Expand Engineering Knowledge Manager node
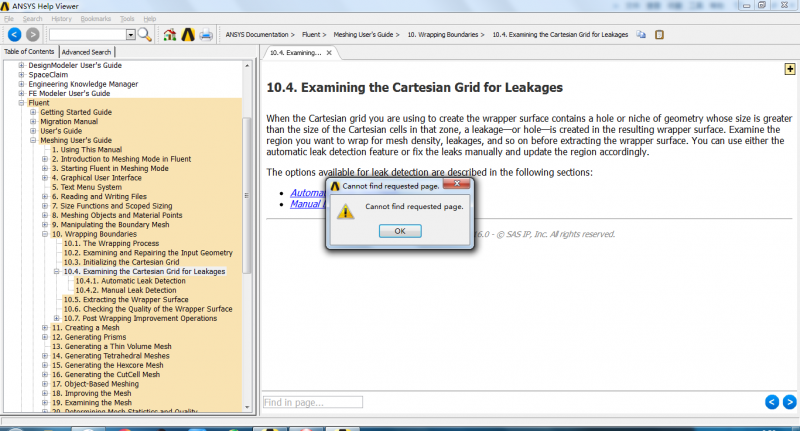The image size is (800, 431). click(x=21, y=84)
